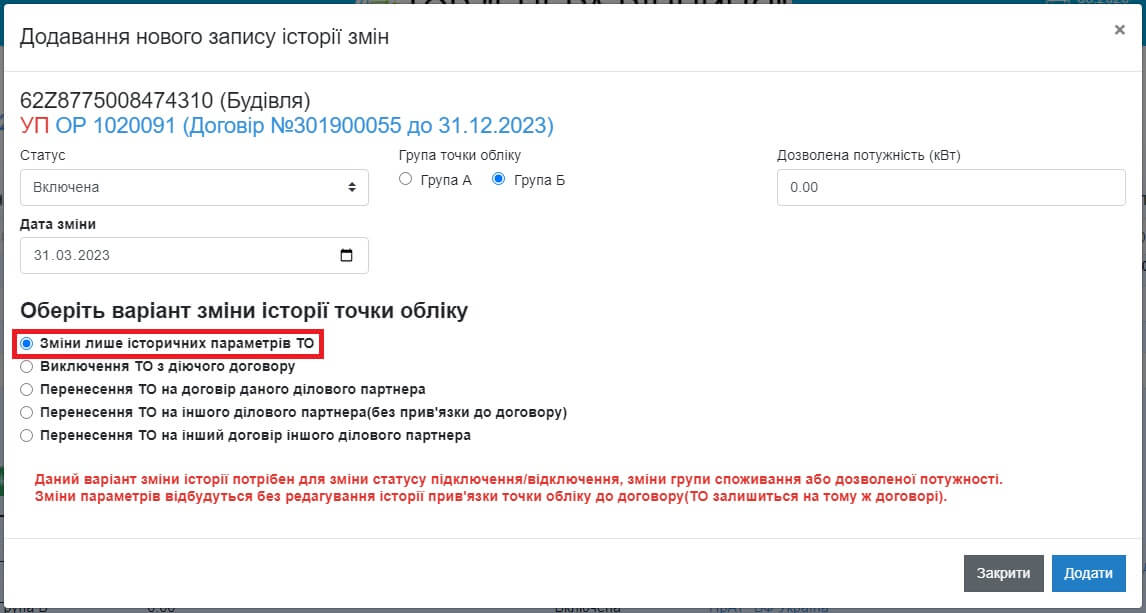Click the Дата зміни label
This screenshot has height=613, width=1146.
(58, 224)
